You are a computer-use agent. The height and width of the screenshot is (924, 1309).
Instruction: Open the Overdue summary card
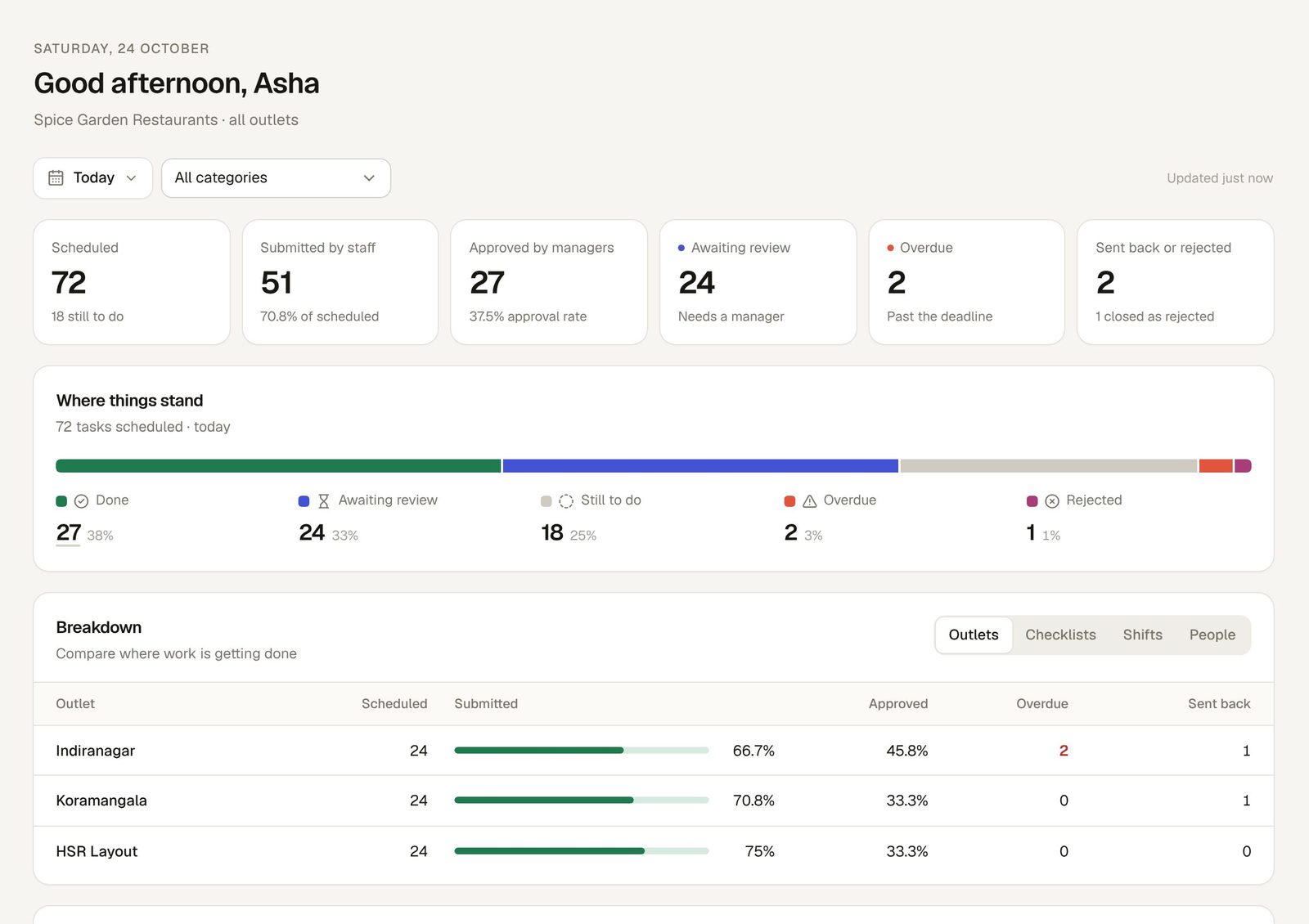click(x=967, y=282)
